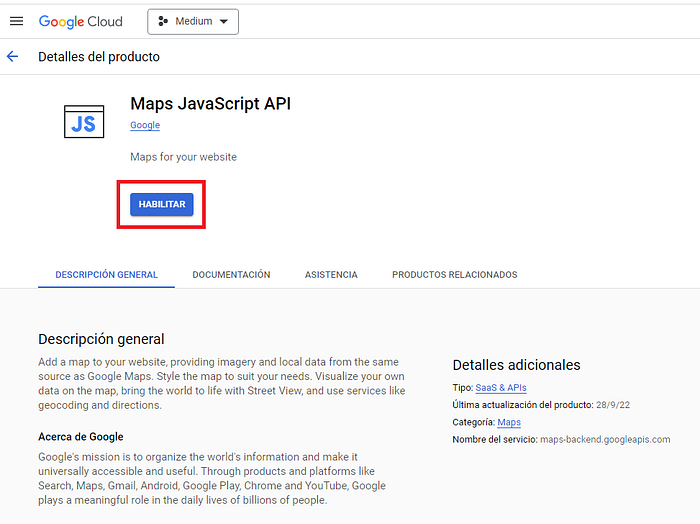Select the Maps JavaScript API title

[x=210, y=104]
